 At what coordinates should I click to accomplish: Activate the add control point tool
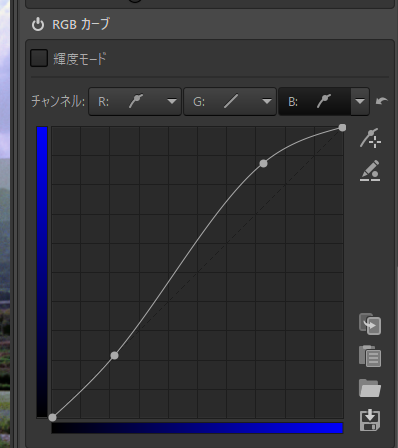coord(370,138)
